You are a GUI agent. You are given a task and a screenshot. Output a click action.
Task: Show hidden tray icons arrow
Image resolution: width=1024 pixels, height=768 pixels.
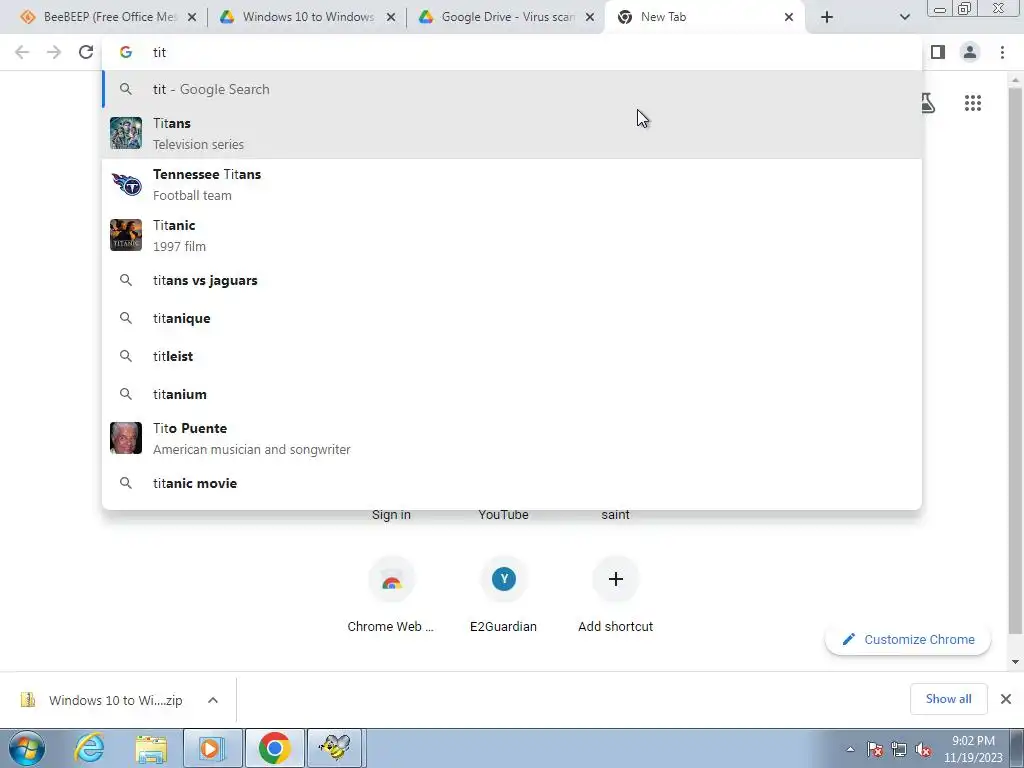pos(850,749)
